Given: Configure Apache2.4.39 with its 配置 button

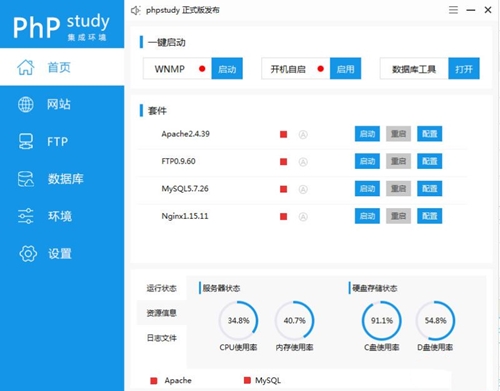Looking at the screenshot, I should pos(430,134).
